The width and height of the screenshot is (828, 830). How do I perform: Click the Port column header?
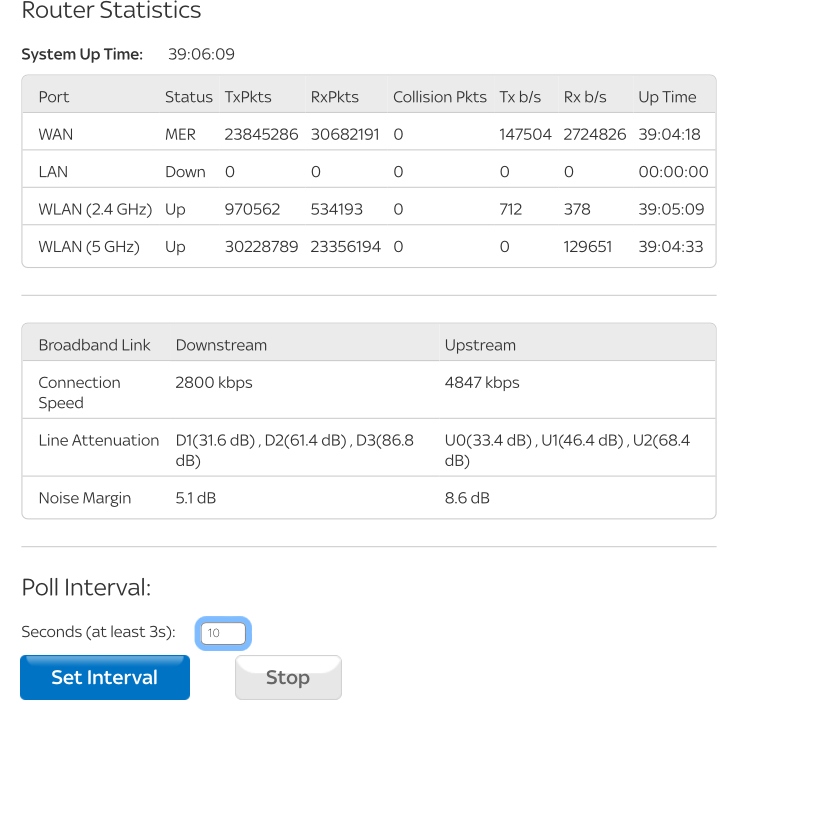(54, 97)
